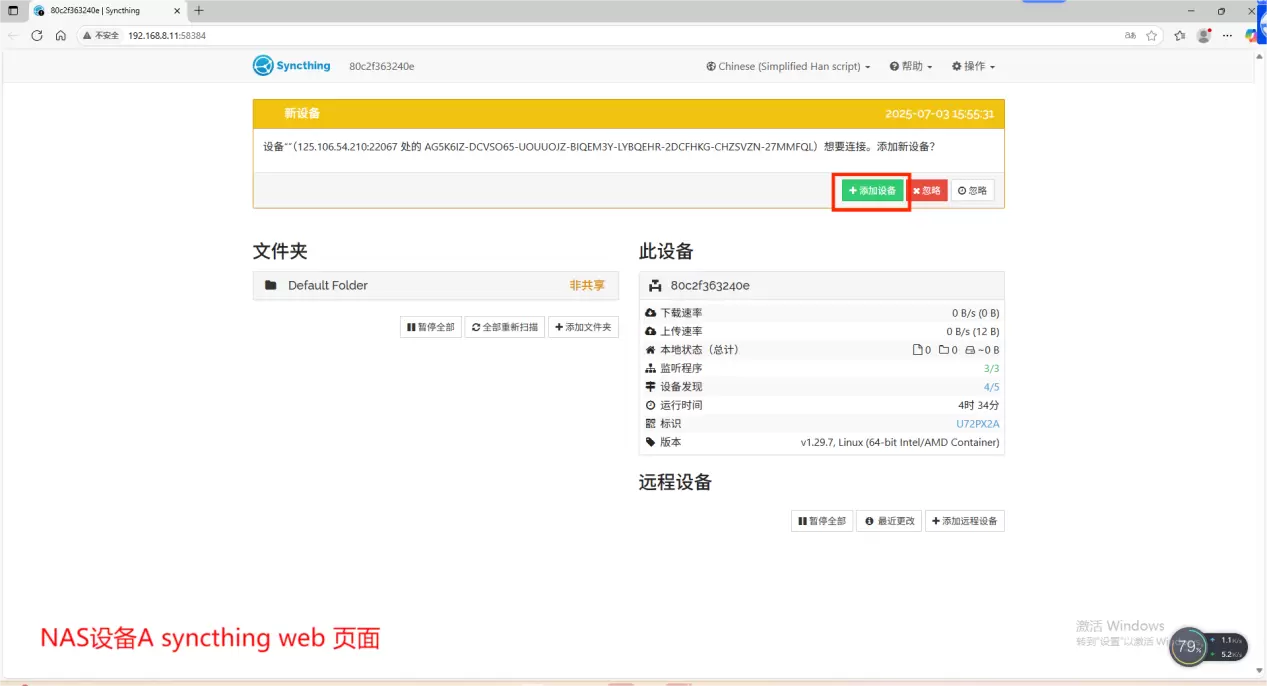
Task: Click the 最近更改 recent changes button
Action: point(889,521)
